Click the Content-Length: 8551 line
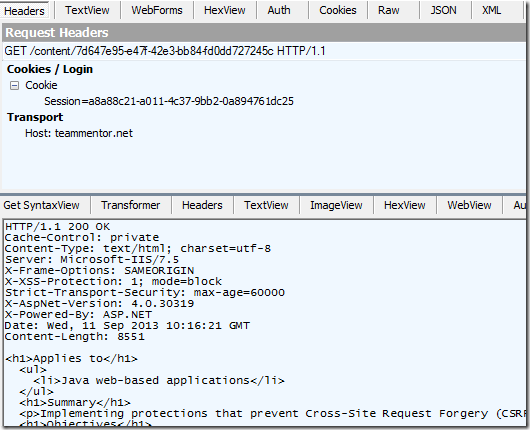 pyautogui.click(x=75, y=337)
